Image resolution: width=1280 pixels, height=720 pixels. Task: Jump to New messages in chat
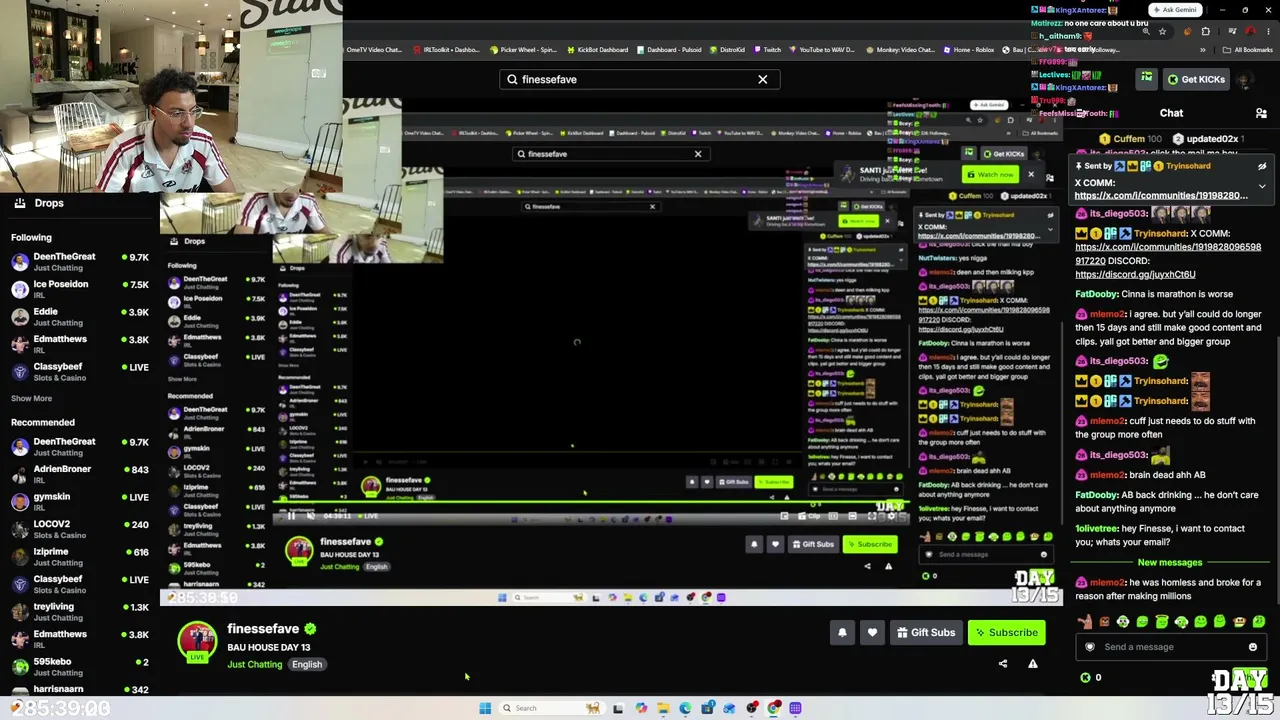coord(1170,562)
